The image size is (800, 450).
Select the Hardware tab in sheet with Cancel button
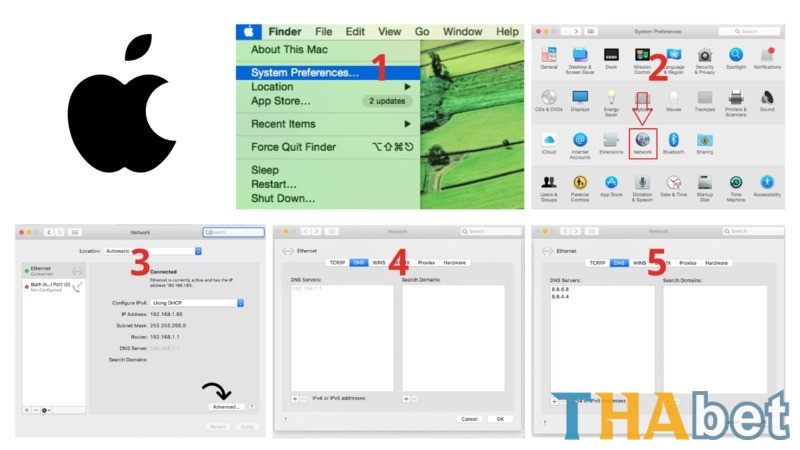455,263
